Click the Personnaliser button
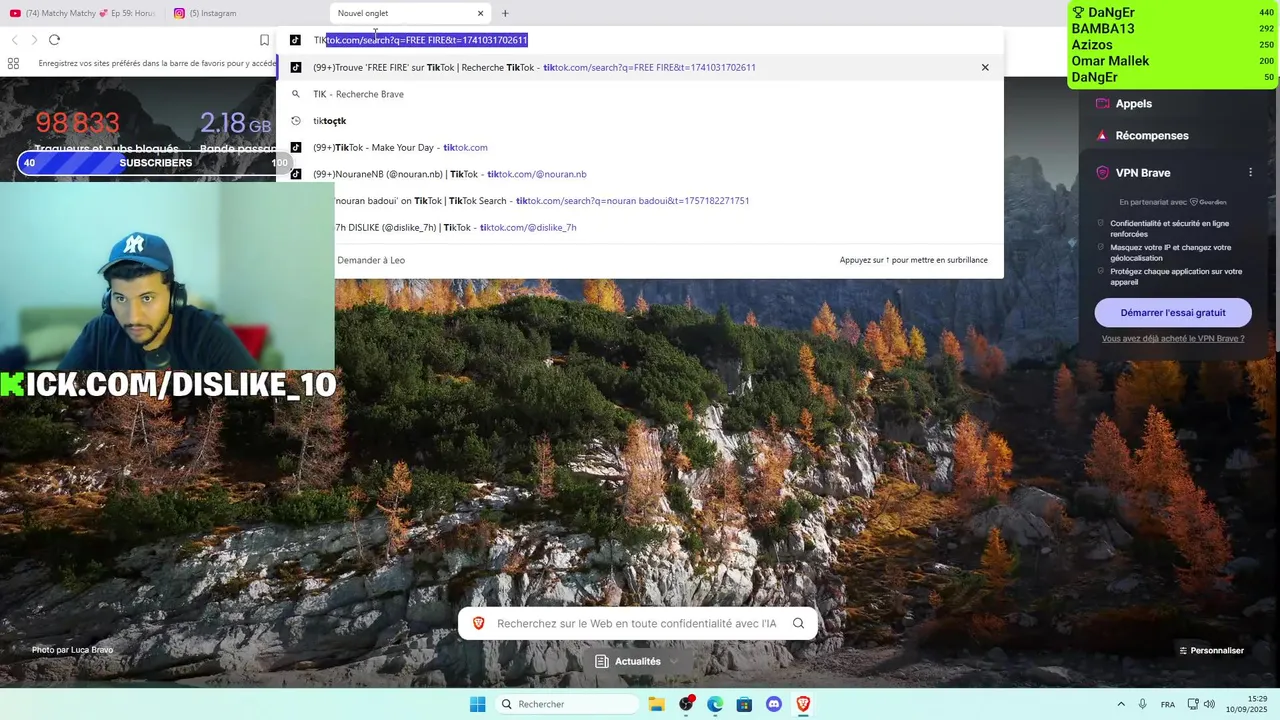This screenshot has width=1280, height=720. pyautogui.click(x=1211, y=650)
